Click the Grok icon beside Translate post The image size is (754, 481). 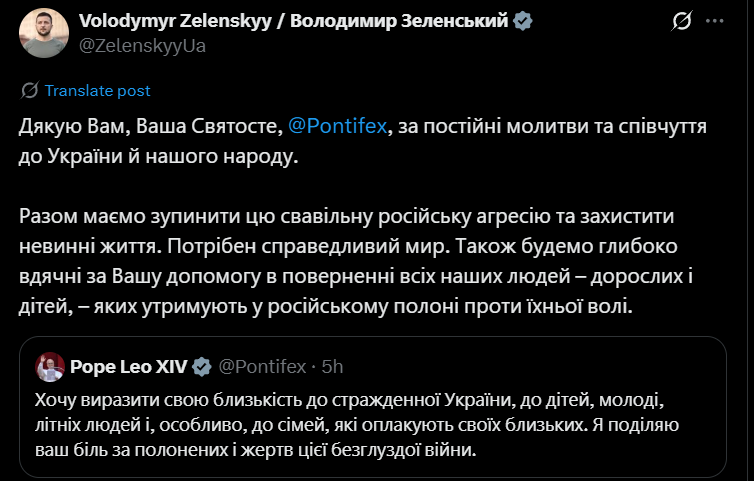(x=30, y=90)
